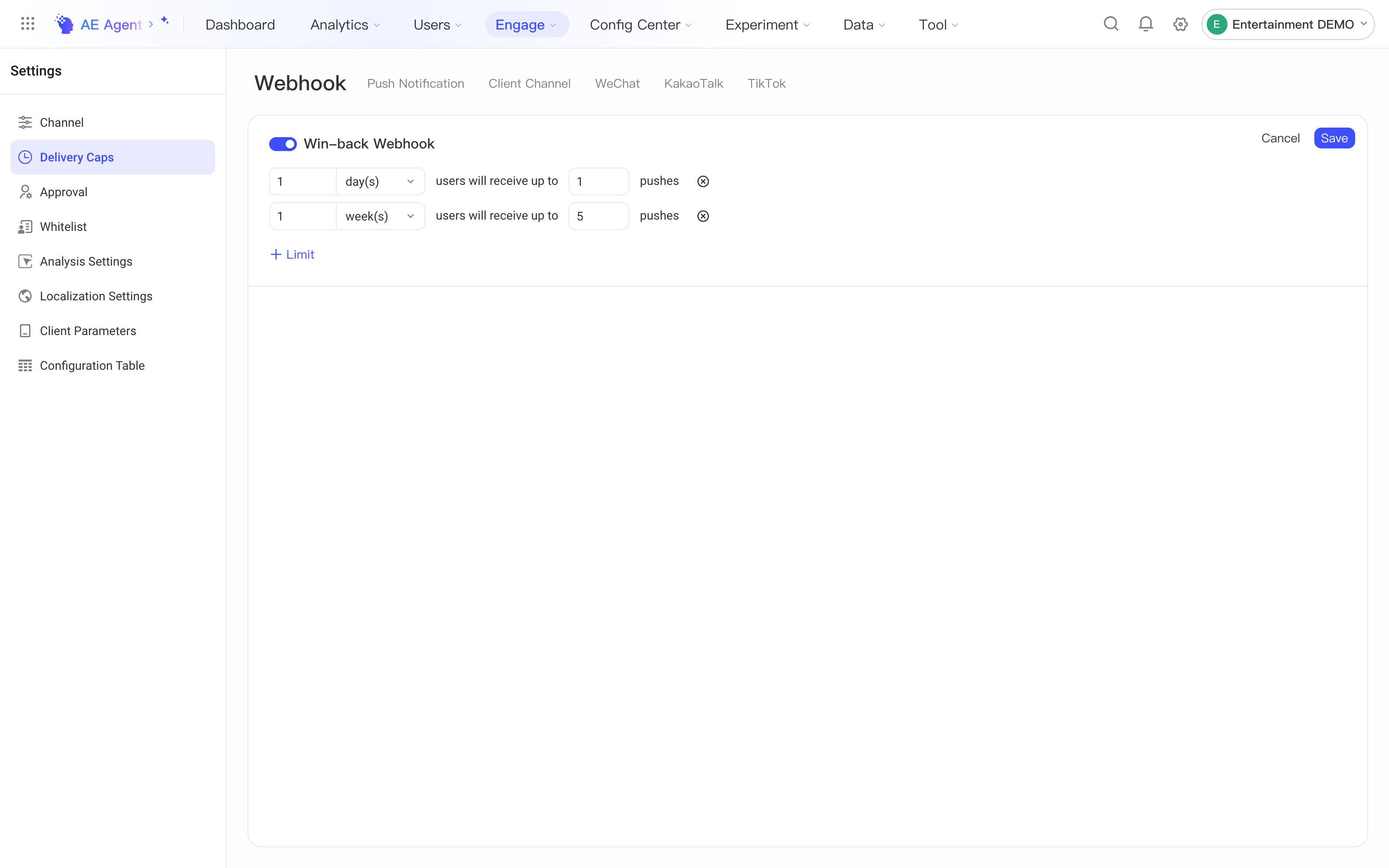The image size is (1389, 868).
Task: Click the Cancel button
Action: [1280, 138]
